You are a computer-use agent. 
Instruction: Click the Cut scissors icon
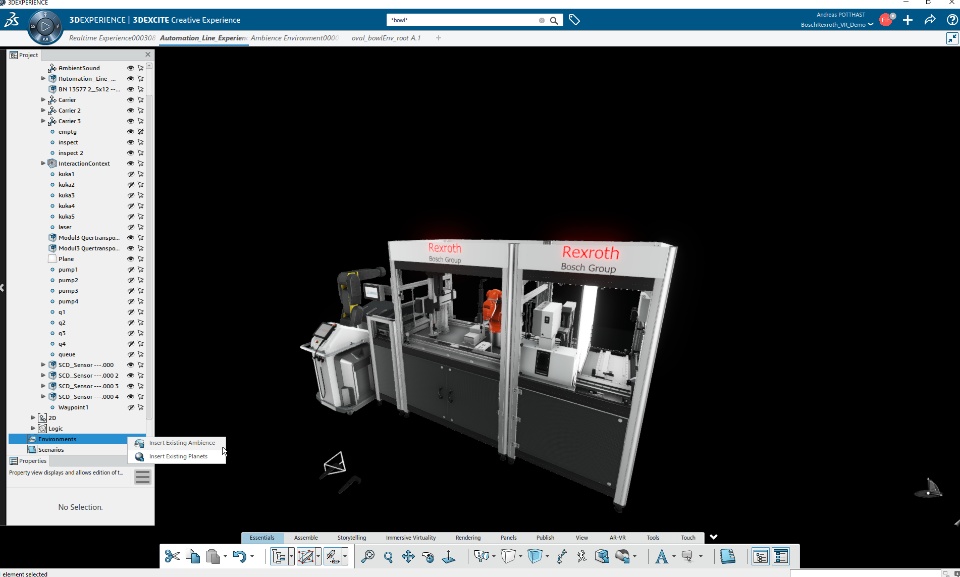(x=172, y=556)
